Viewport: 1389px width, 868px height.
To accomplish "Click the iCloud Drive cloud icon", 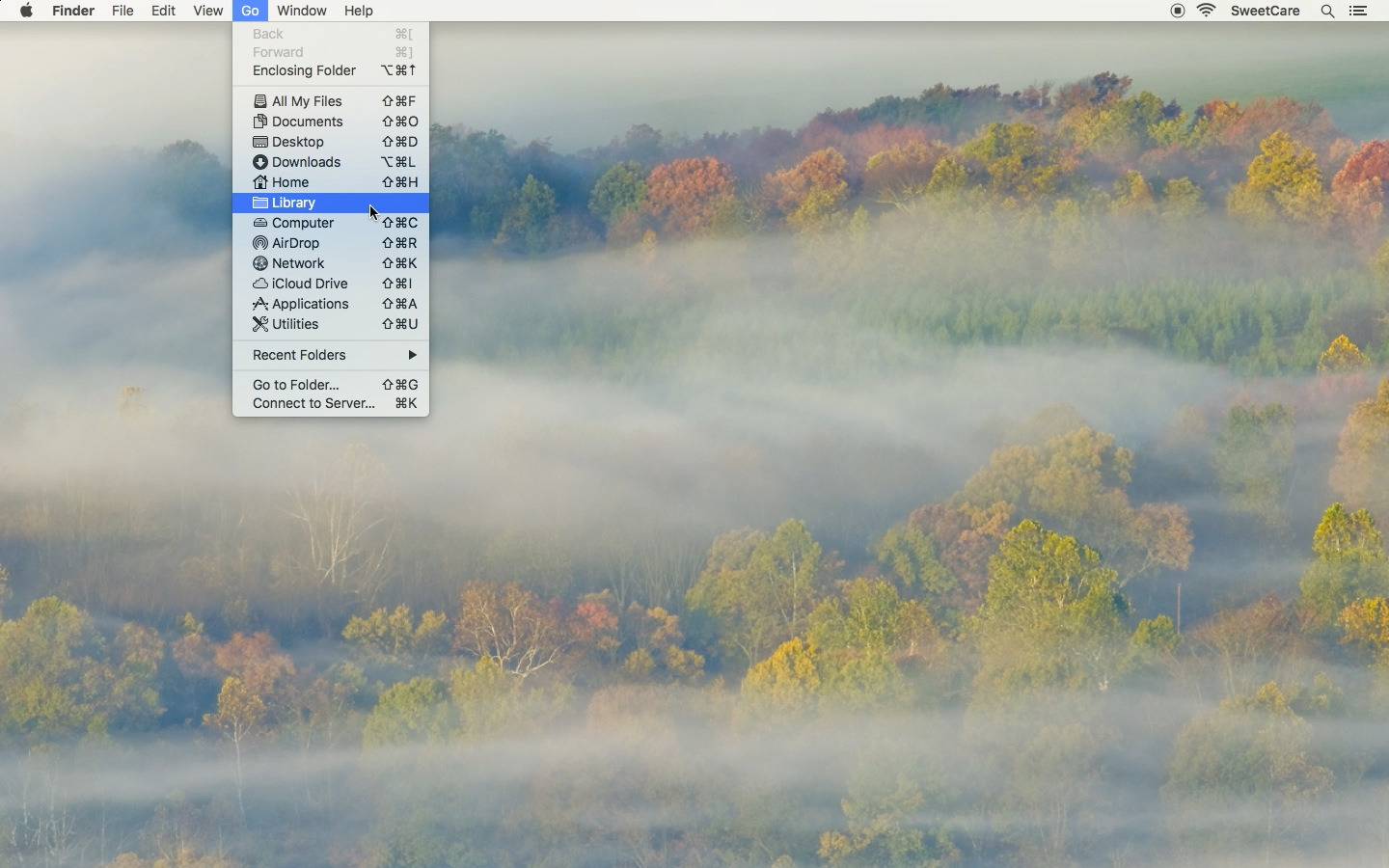I will (x=259, y=284).
